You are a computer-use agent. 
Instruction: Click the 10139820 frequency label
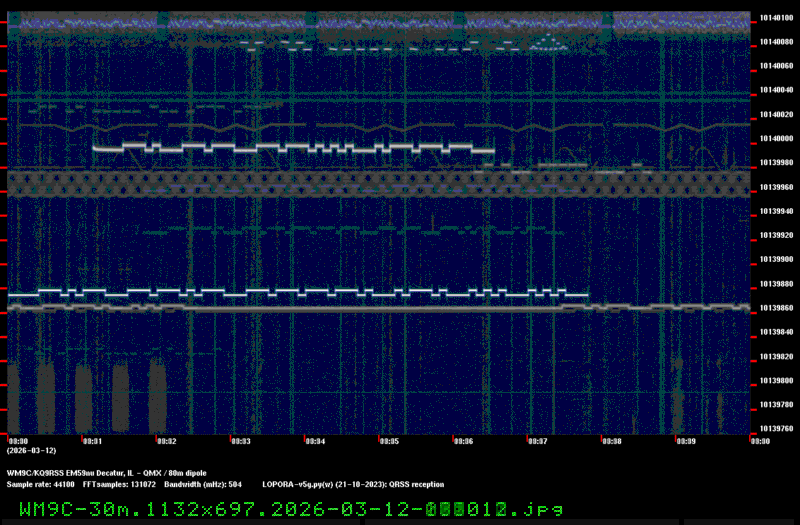[776, 357]
